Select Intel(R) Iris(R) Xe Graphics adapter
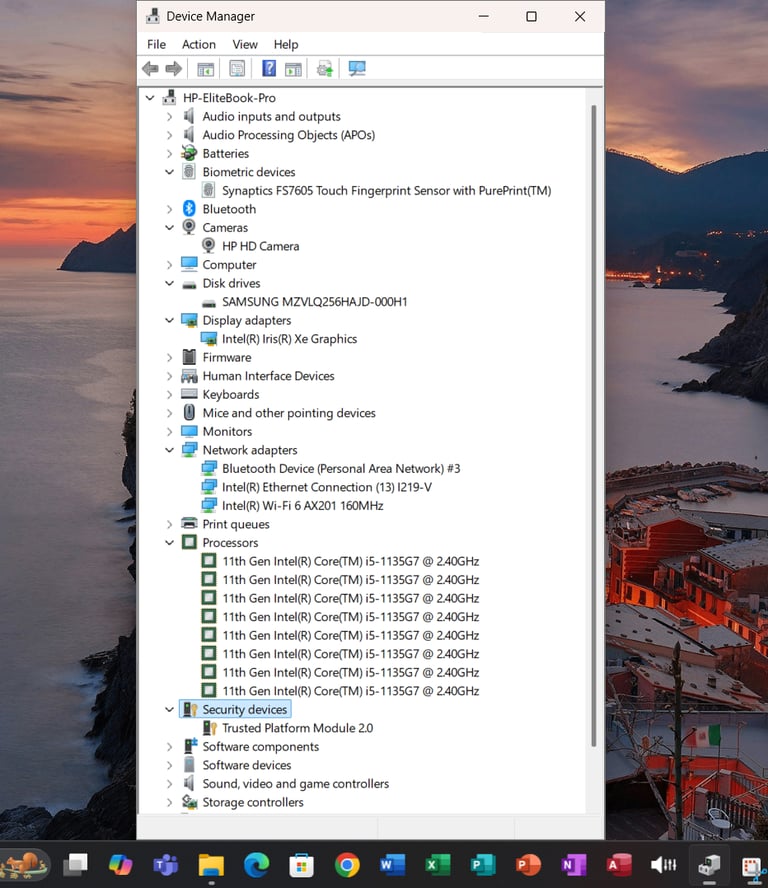The width and height of the screenshot is (768, 888). pos(289,339)
